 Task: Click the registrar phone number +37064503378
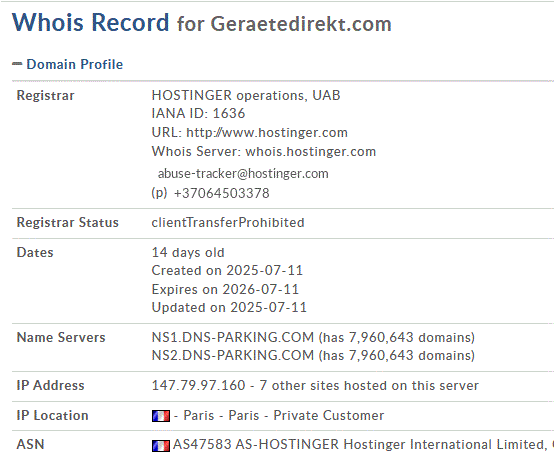click(222, 193)
